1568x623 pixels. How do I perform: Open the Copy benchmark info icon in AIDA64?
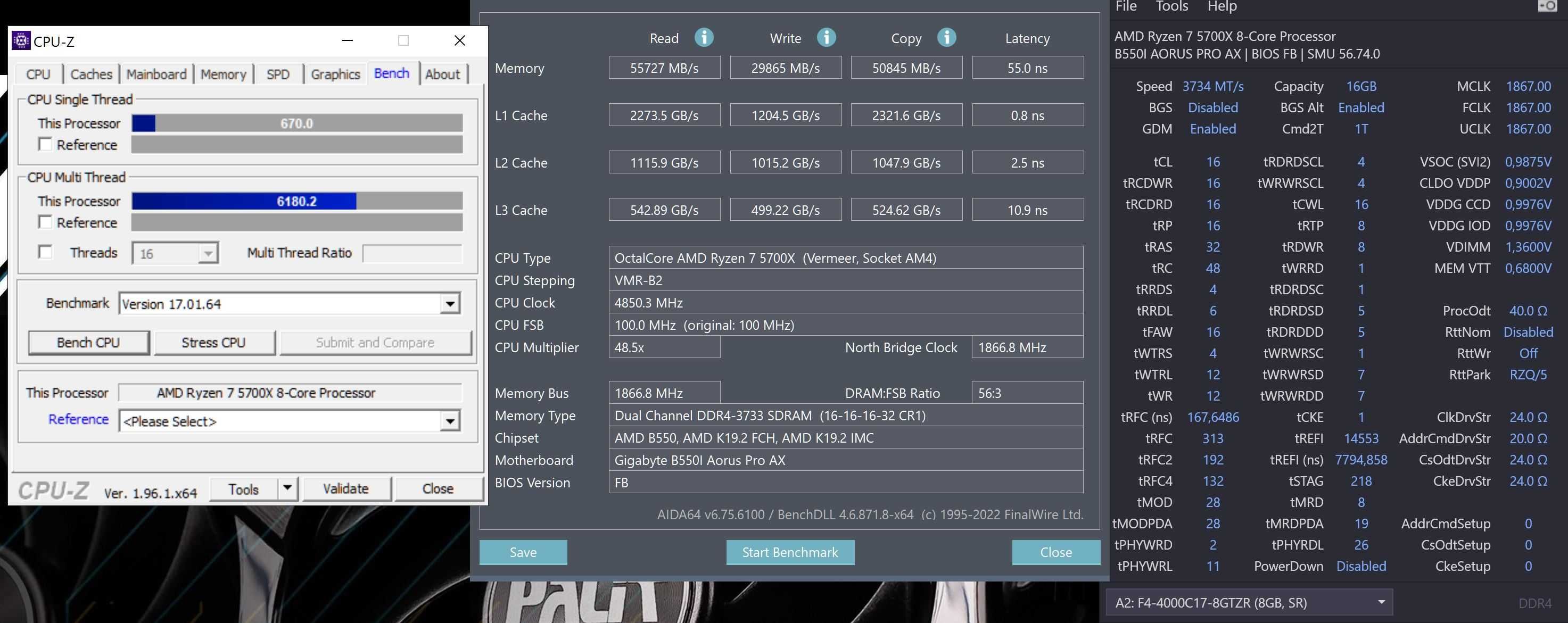click(946, 38)
